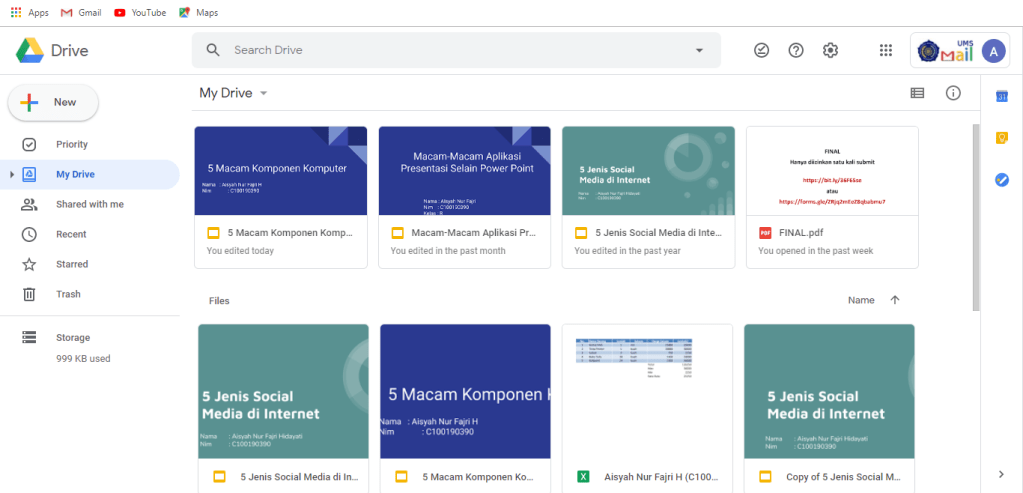The image size is (1023, 493).
Task: Click the New button
Action: tap(53, 102)
